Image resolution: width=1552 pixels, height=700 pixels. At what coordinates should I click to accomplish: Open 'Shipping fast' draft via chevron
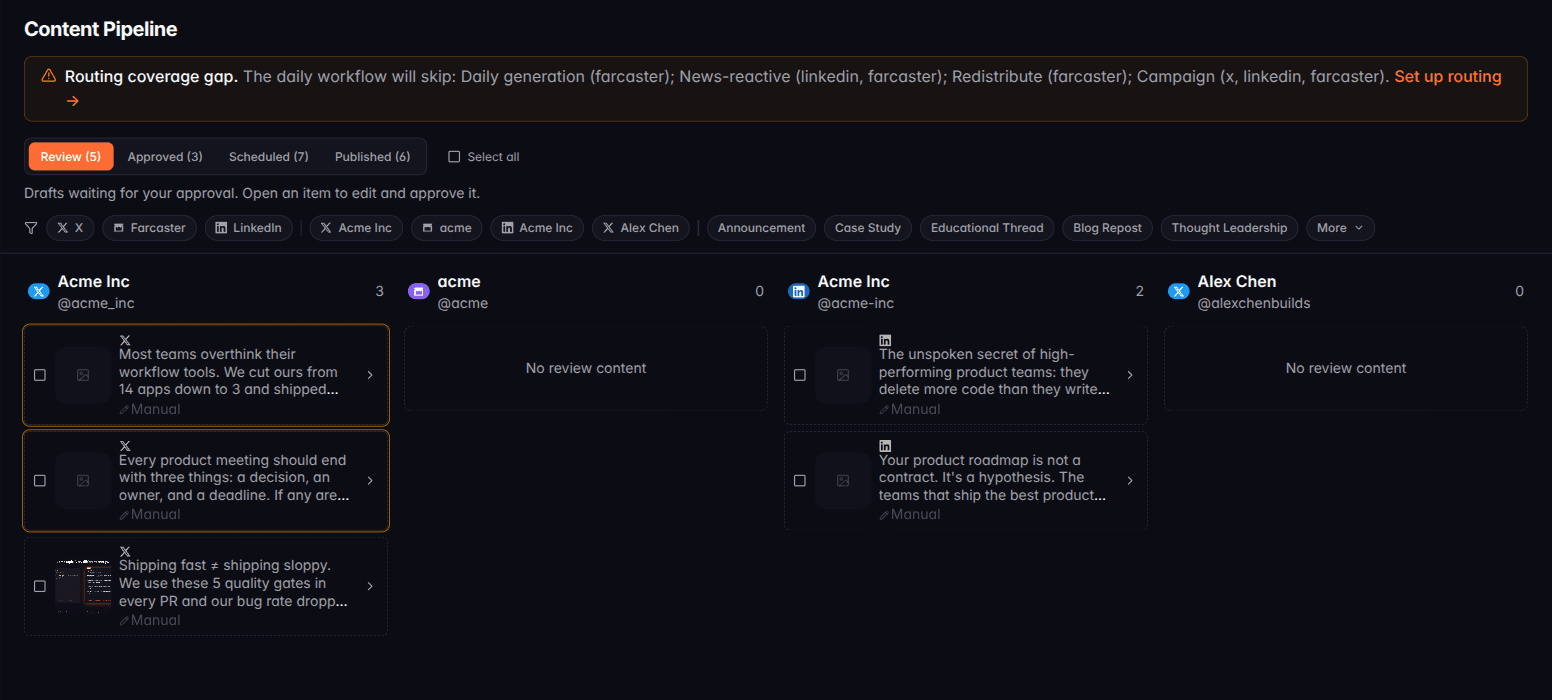pos(370,586)
